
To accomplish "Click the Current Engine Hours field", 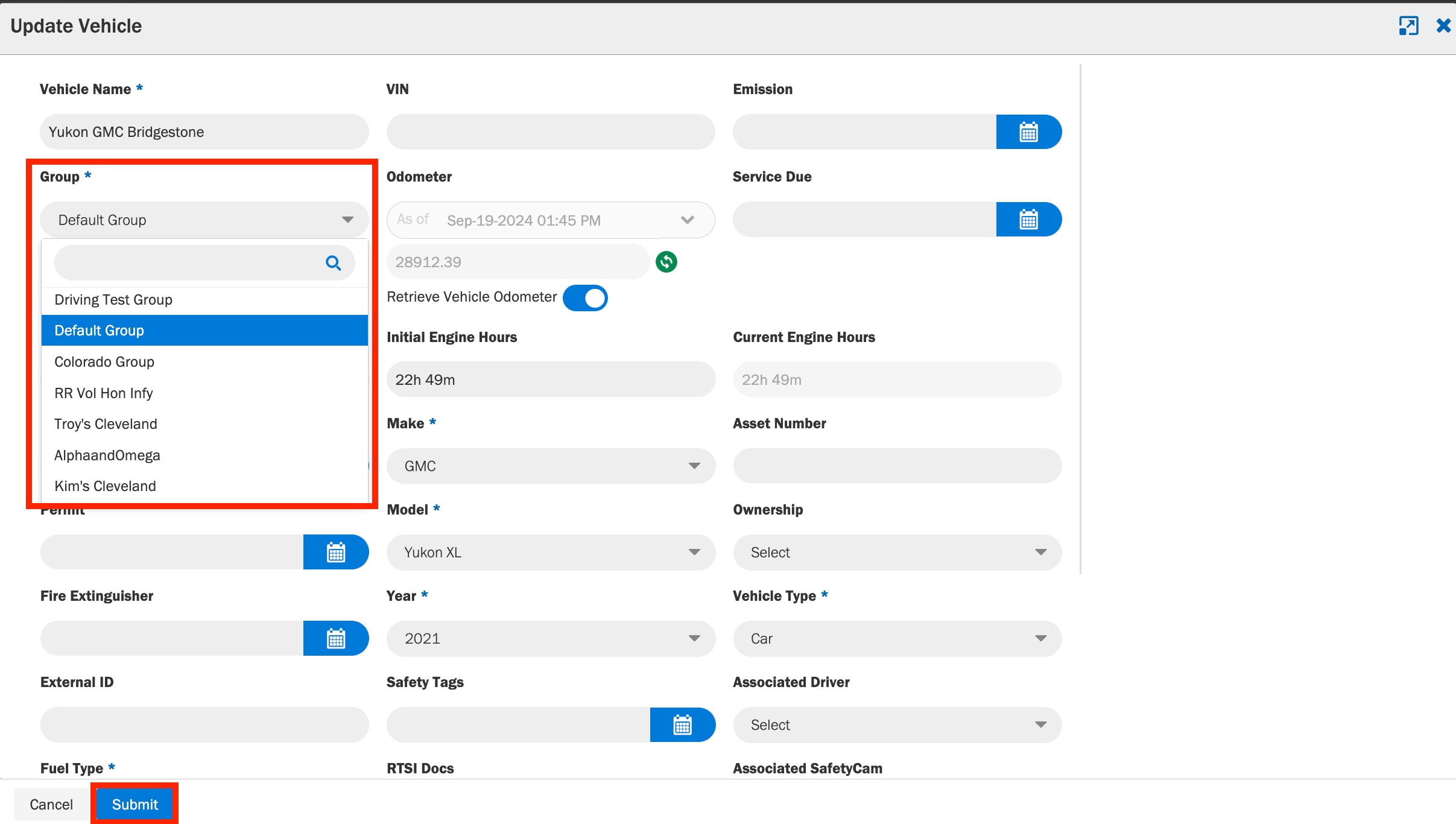I will [x=897, y=379].
